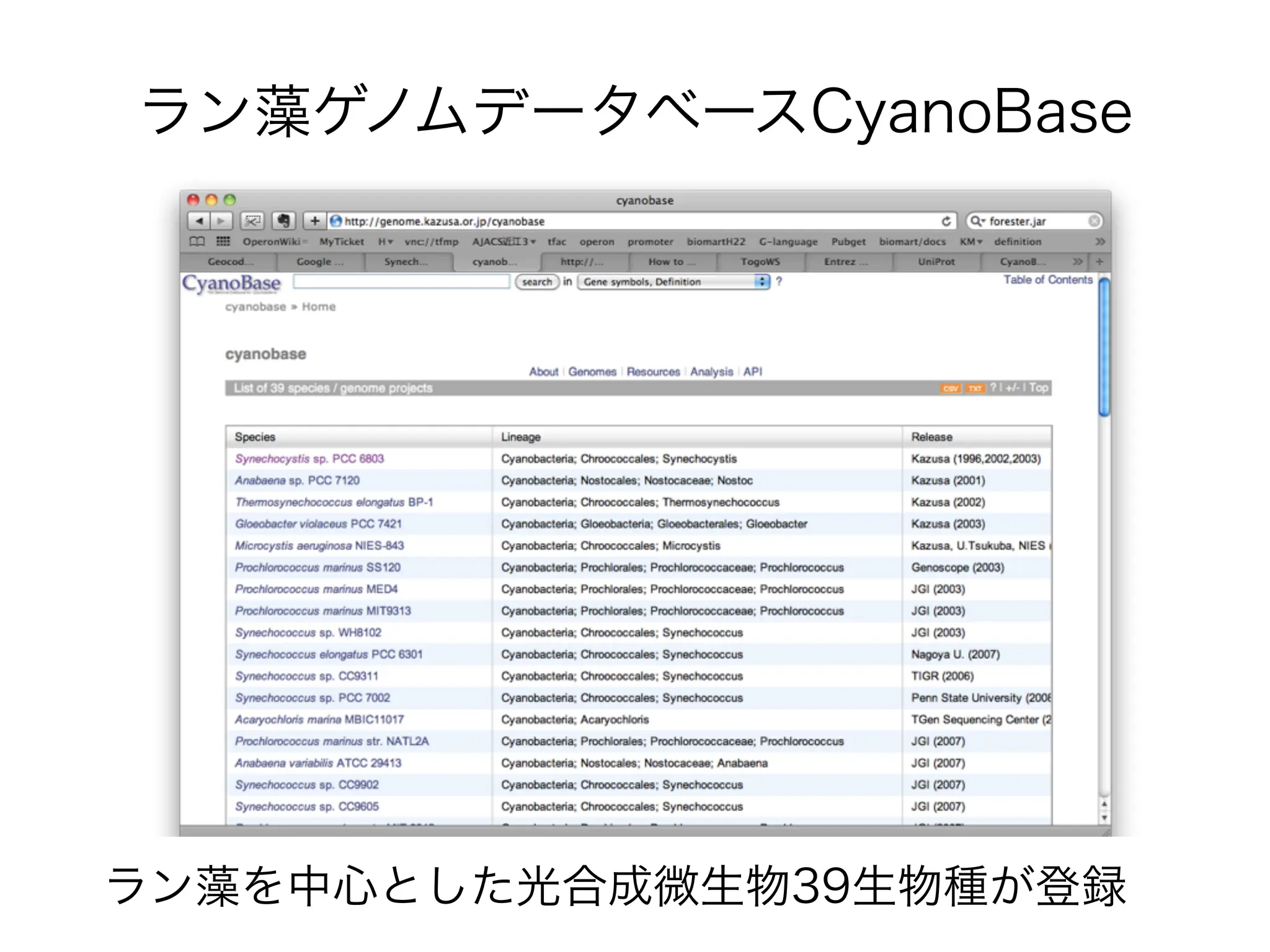Screen dimensions: 1270x952
Task: Click the Top link in list header
Action: click(1039, 388)
